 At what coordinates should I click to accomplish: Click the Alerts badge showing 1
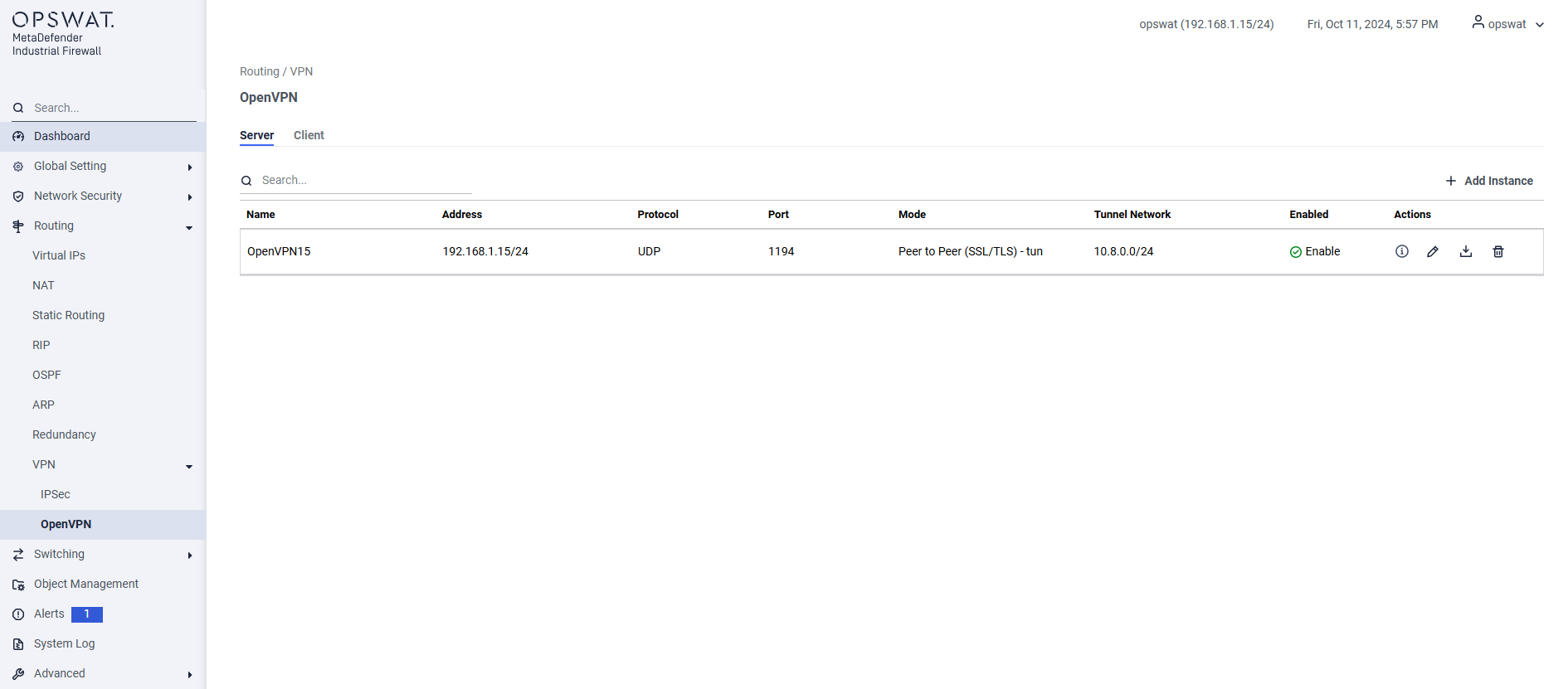[87, 614]
